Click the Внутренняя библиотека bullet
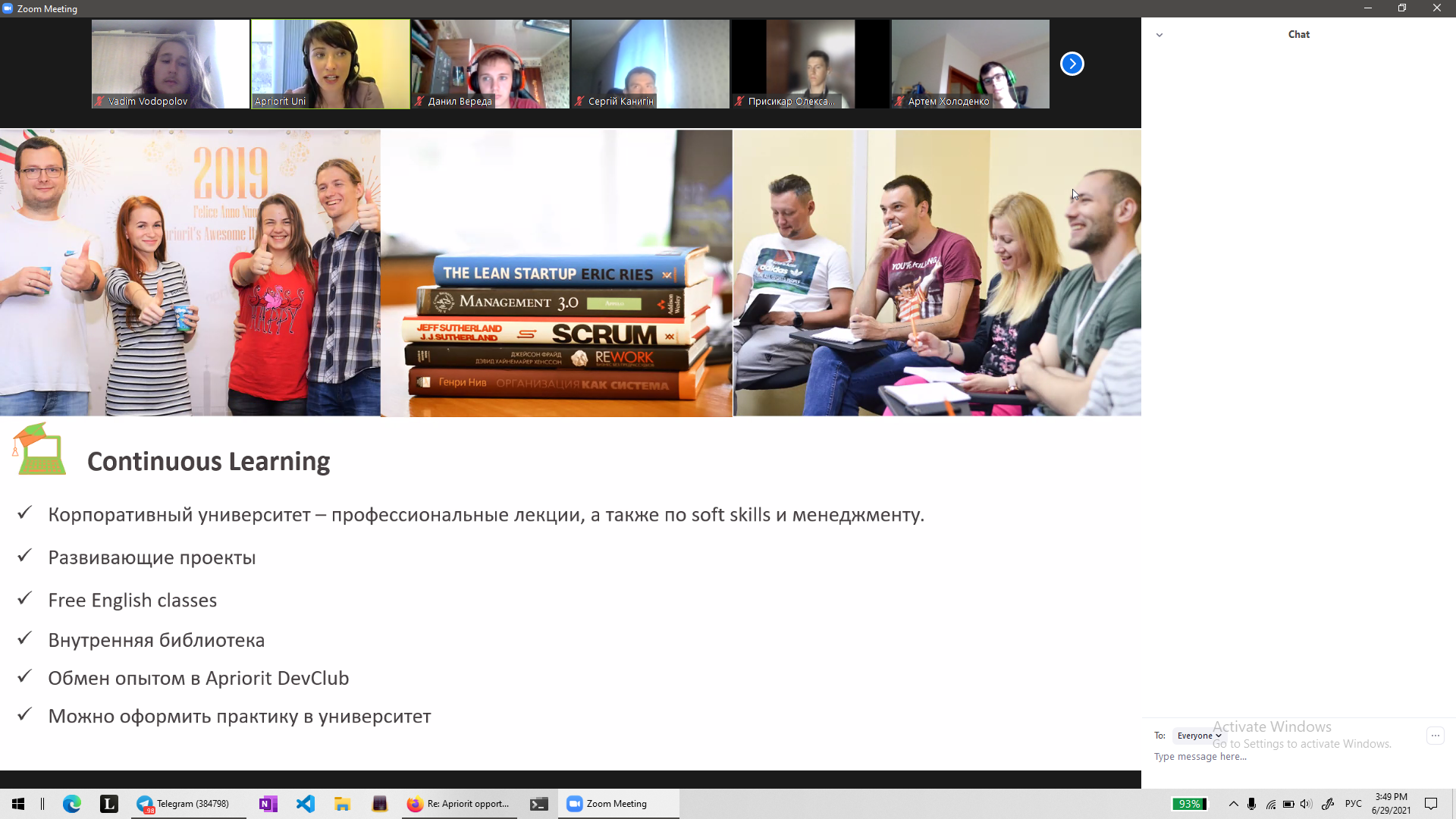The height and width of the screenshot is (819, 1456). (x=156, y=641)
